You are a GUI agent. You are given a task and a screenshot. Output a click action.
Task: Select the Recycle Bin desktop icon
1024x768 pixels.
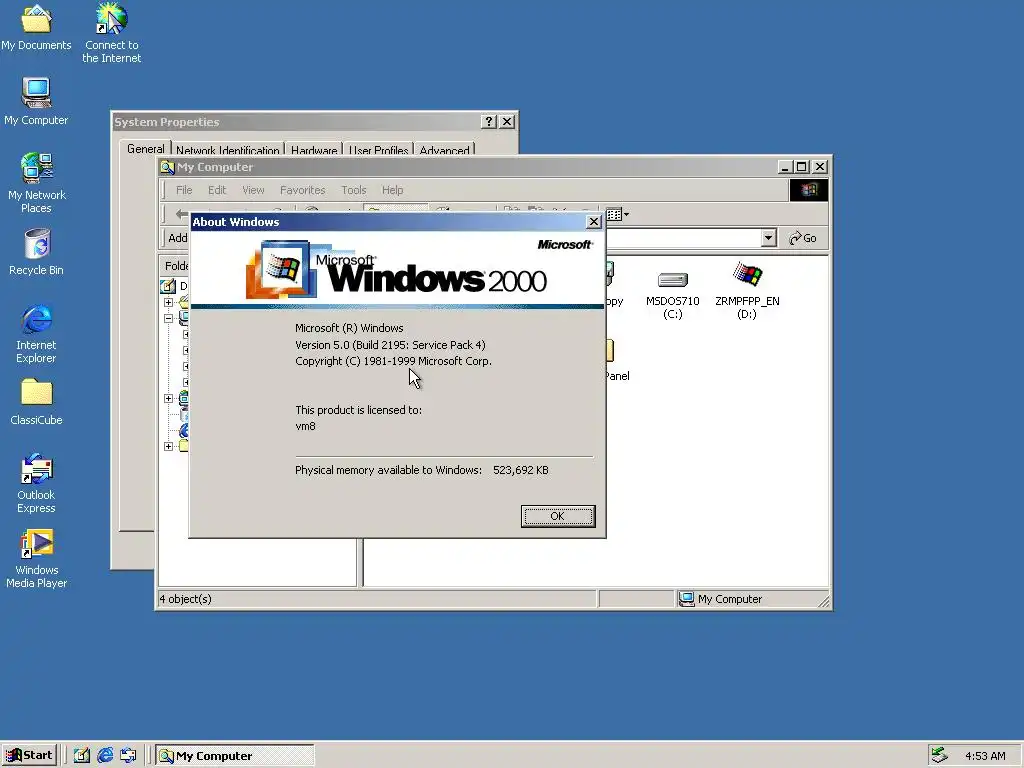coord(37,251)
